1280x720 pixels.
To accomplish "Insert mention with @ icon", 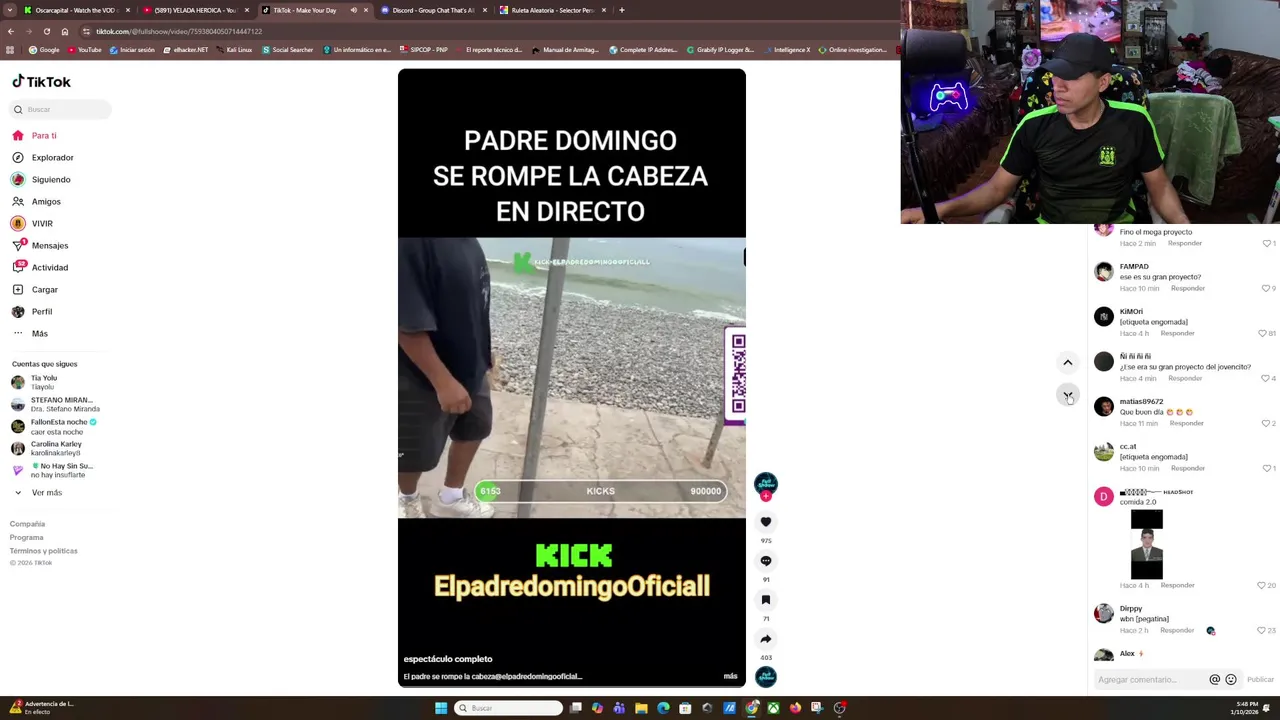I will click(1215, 680).
